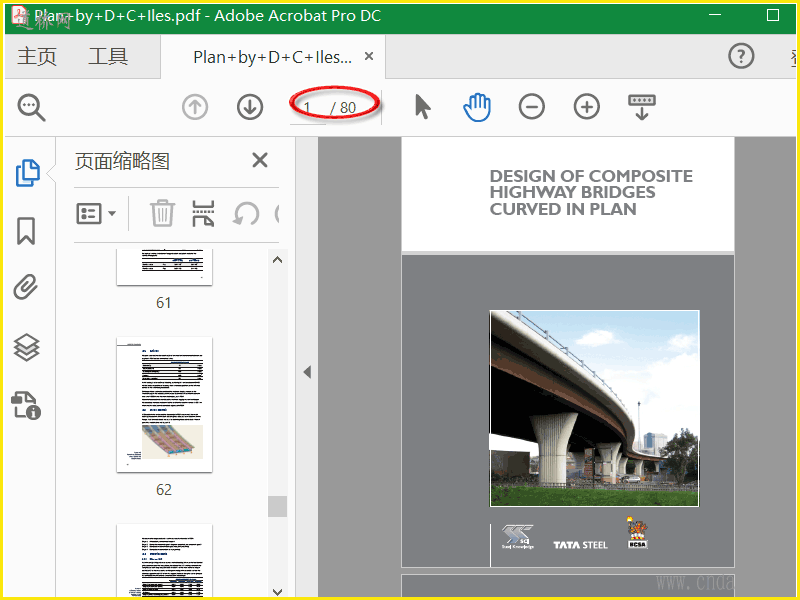Go to next page arrow
This screenshot has height=600, width=800.
coord(250,108)
